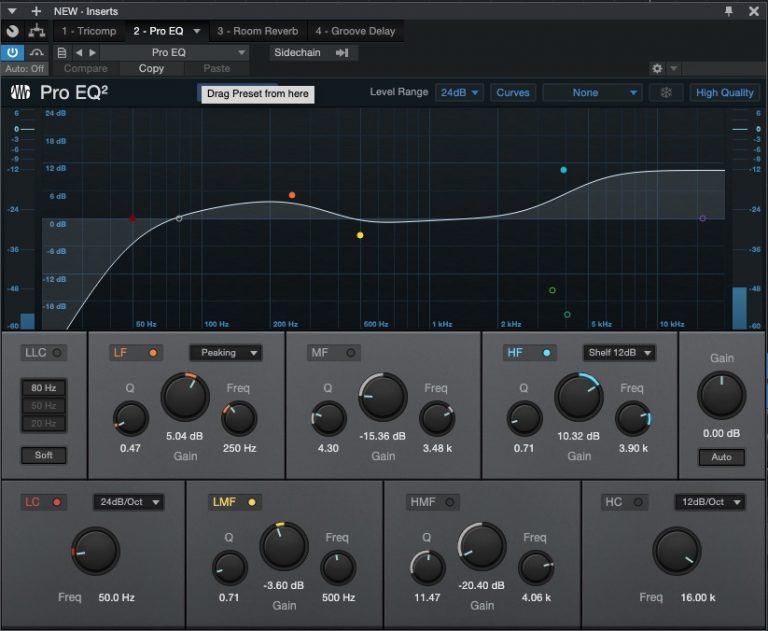The width and height of the screenshot is (768, 631).
Task: Select the red LC node on graph
Action: tap(132, 218)
